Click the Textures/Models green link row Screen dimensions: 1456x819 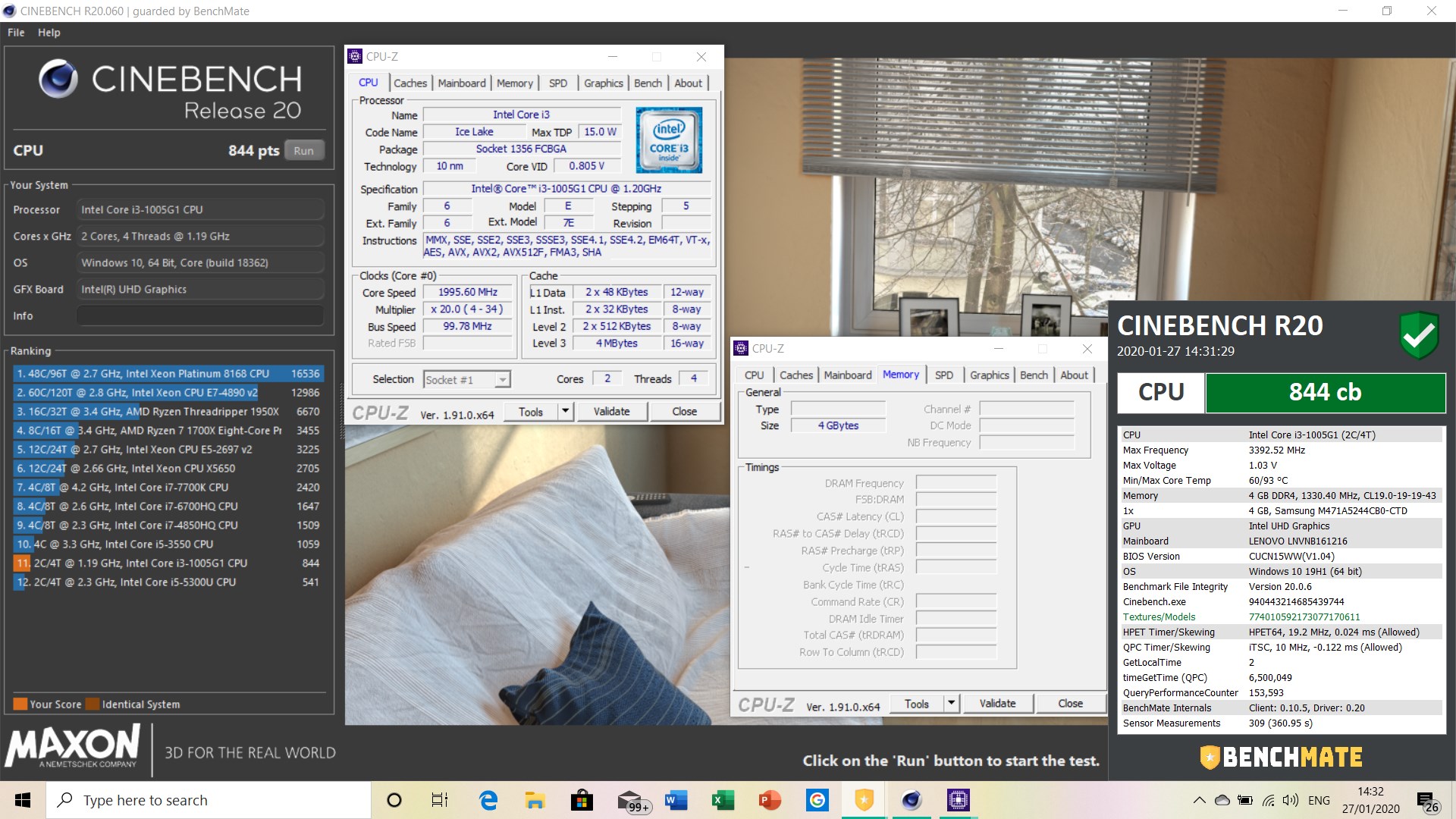point(1282,617)
